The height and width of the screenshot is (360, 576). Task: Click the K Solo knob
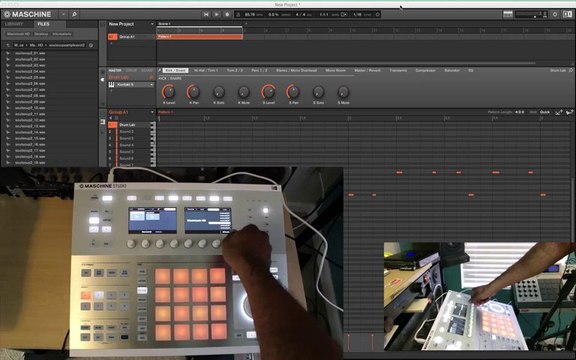point(219,91)
